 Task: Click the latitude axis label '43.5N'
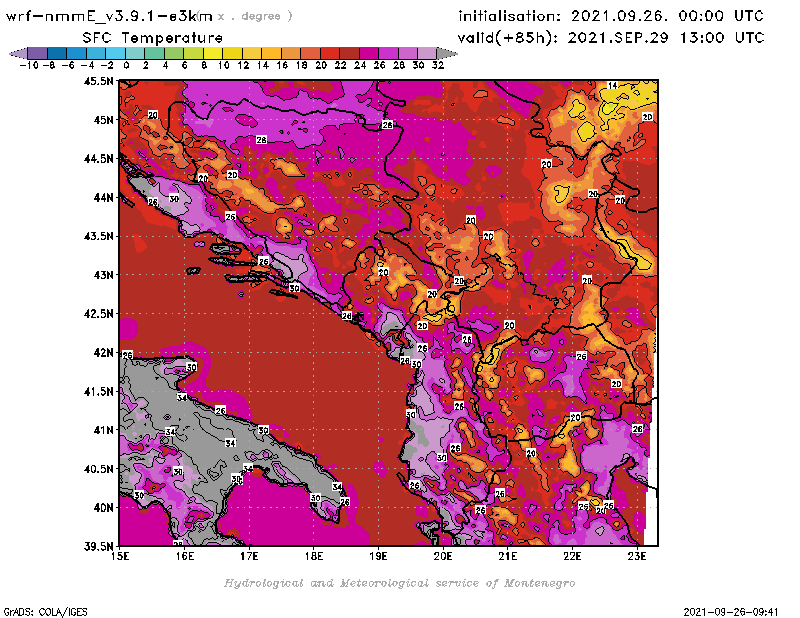pyautogui.click(x=98, y=236)
